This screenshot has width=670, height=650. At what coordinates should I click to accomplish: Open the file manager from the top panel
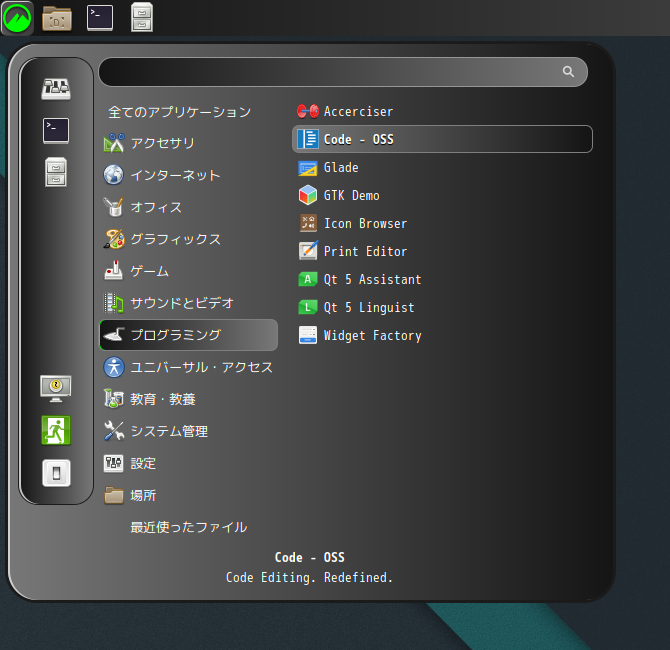(x=57, y=18)
